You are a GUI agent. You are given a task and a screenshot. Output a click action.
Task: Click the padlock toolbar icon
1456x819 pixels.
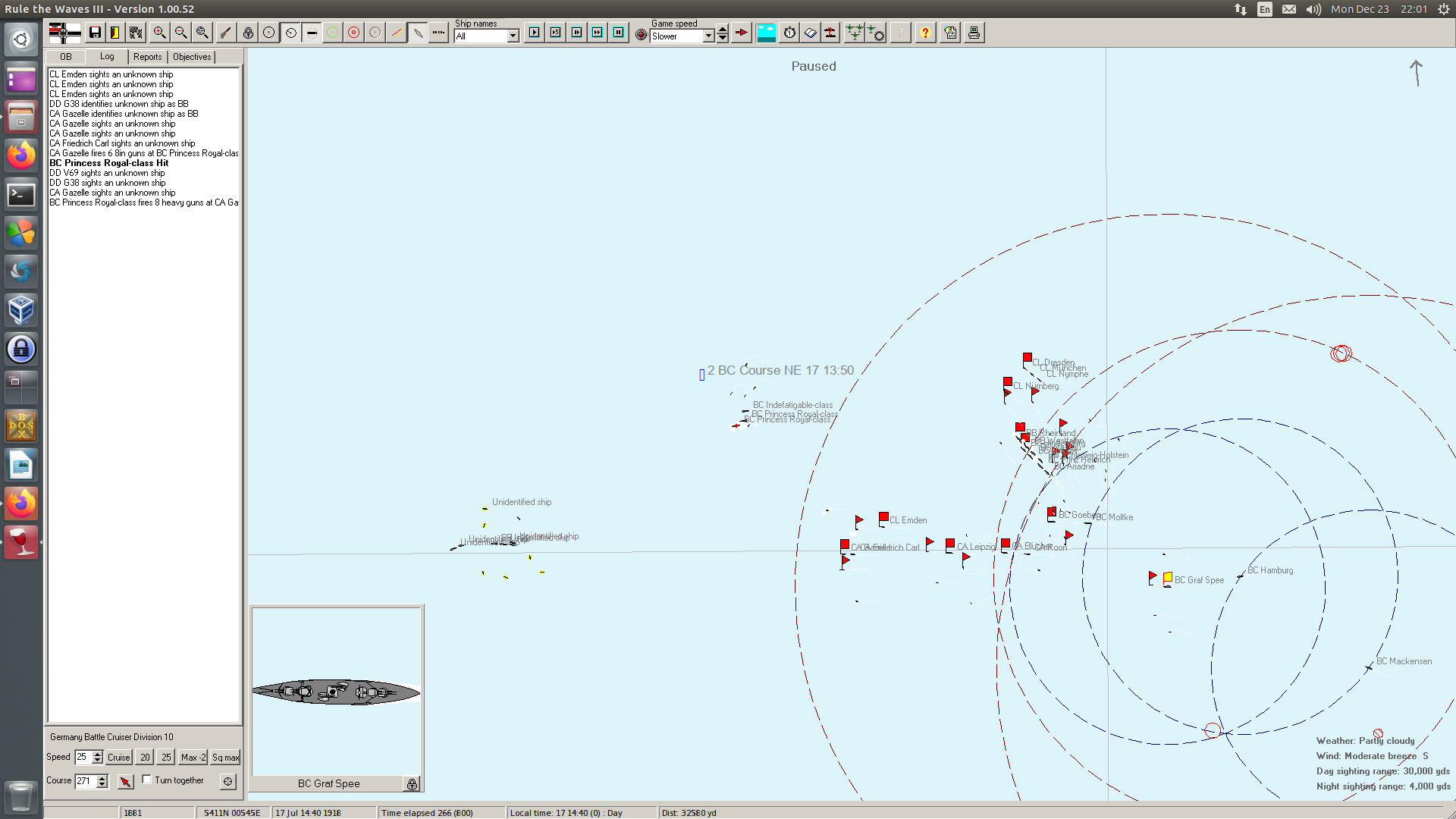[x=248, y=33]
